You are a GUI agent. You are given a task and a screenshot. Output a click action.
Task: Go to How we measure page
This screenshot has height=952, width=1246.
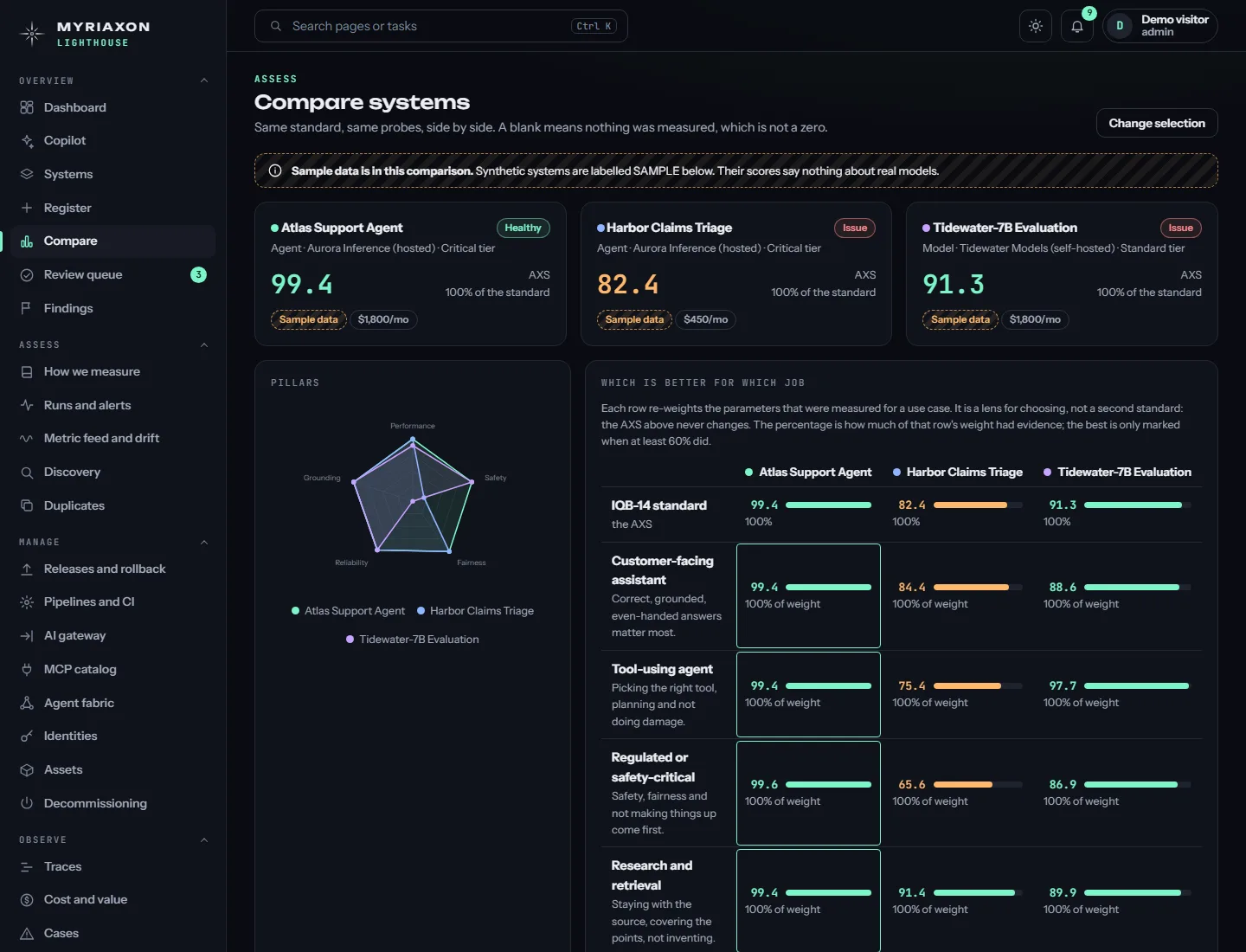(112, 372)
